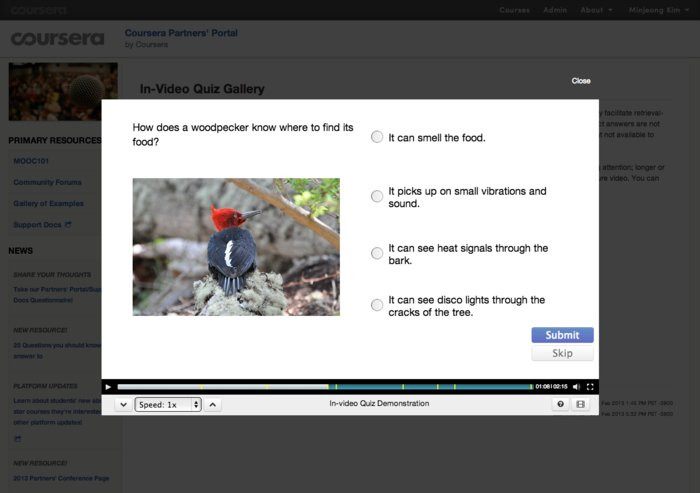This screenshot has width=700, height=493.
Task: Mute the video with the speaker icon
Action: point(576,387)
